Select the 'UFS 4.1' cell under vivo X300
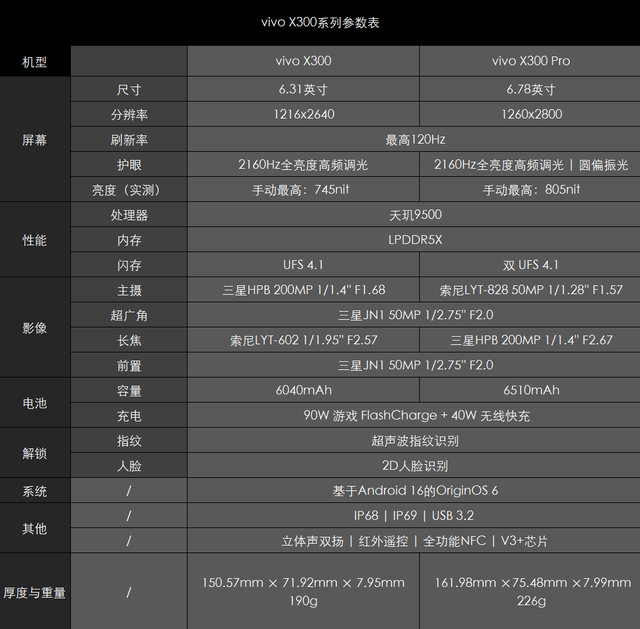This screenshot has width=640, height=629. click(303, 265)
